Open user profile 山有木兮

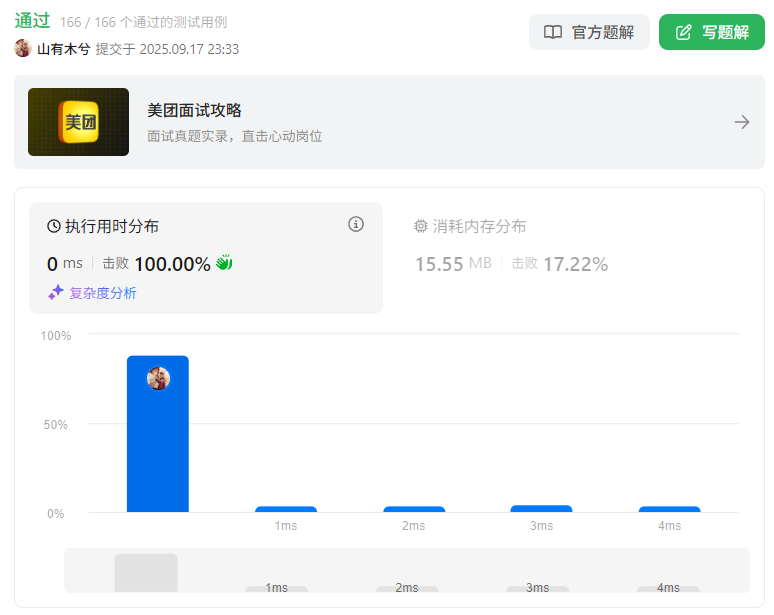pyautogui.click(x=64, y=49)
